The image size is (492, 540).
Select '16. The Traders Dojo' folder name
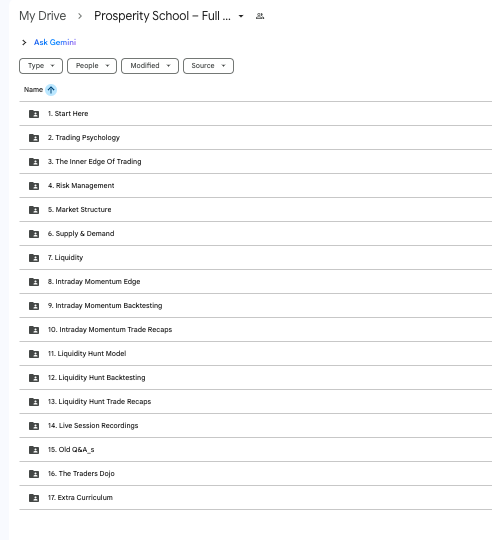pyautogui.click(x=81, y=474)
